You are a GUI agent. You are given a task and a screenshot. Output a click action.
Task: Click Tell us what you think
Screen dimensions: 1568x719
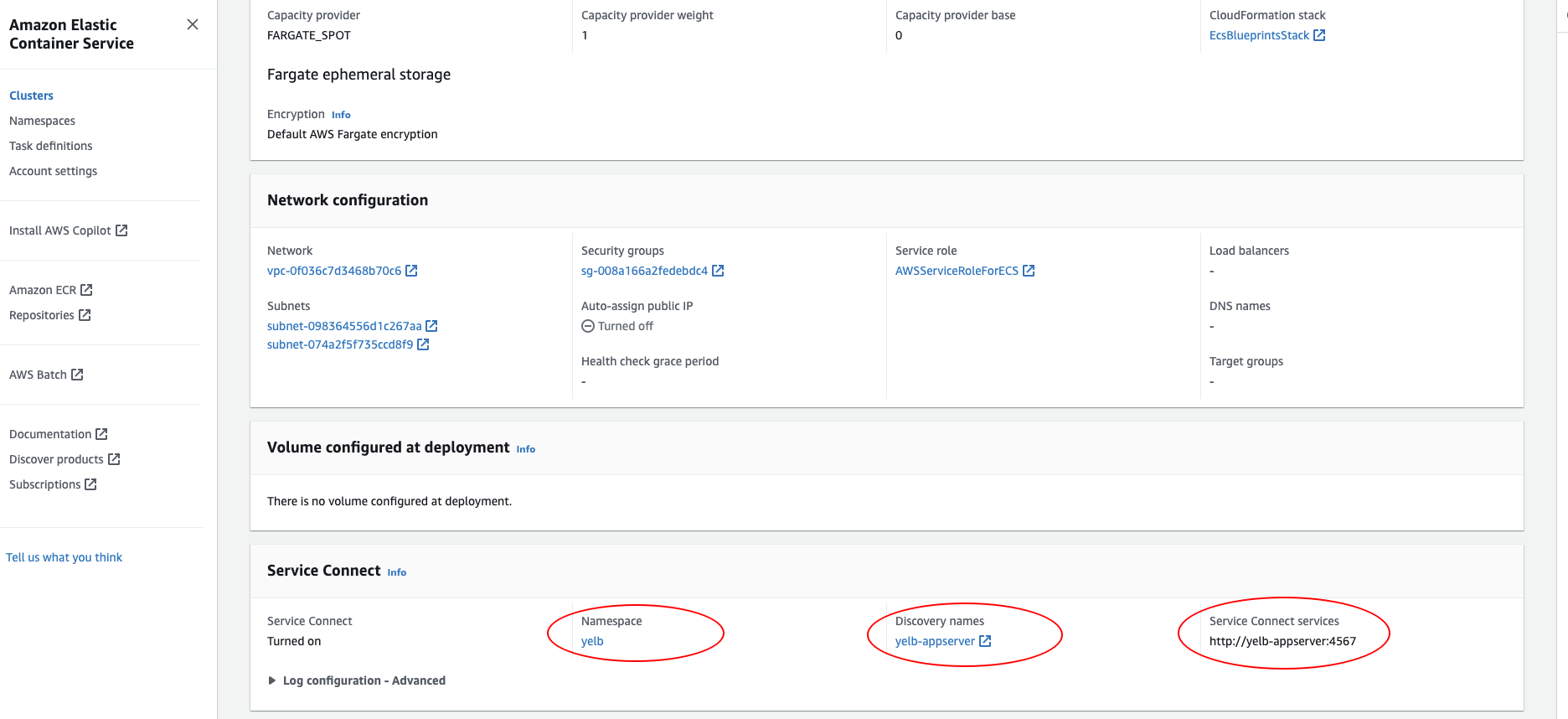[64, 557]
